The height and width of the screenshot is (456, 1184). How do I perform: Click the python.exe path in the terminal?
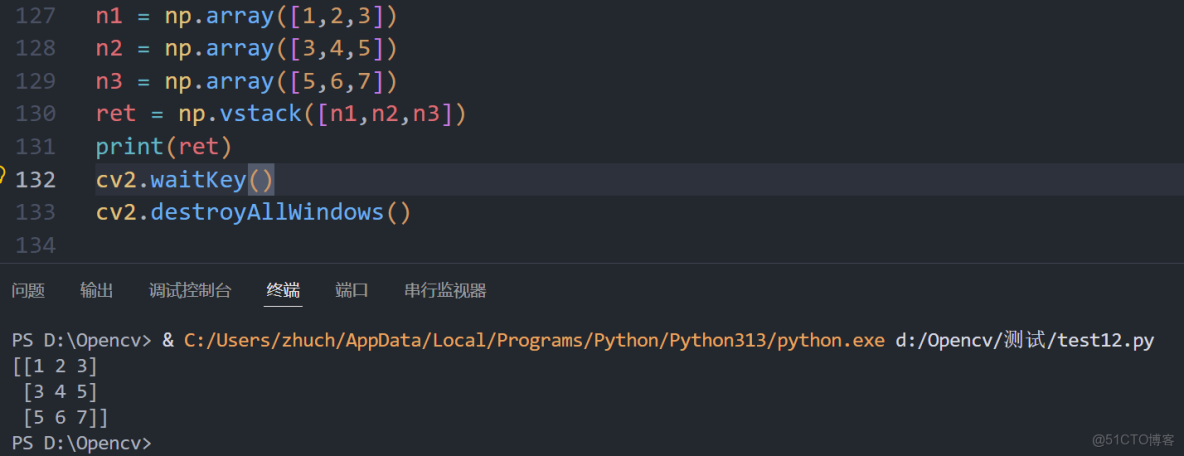[x=534, y=340]
